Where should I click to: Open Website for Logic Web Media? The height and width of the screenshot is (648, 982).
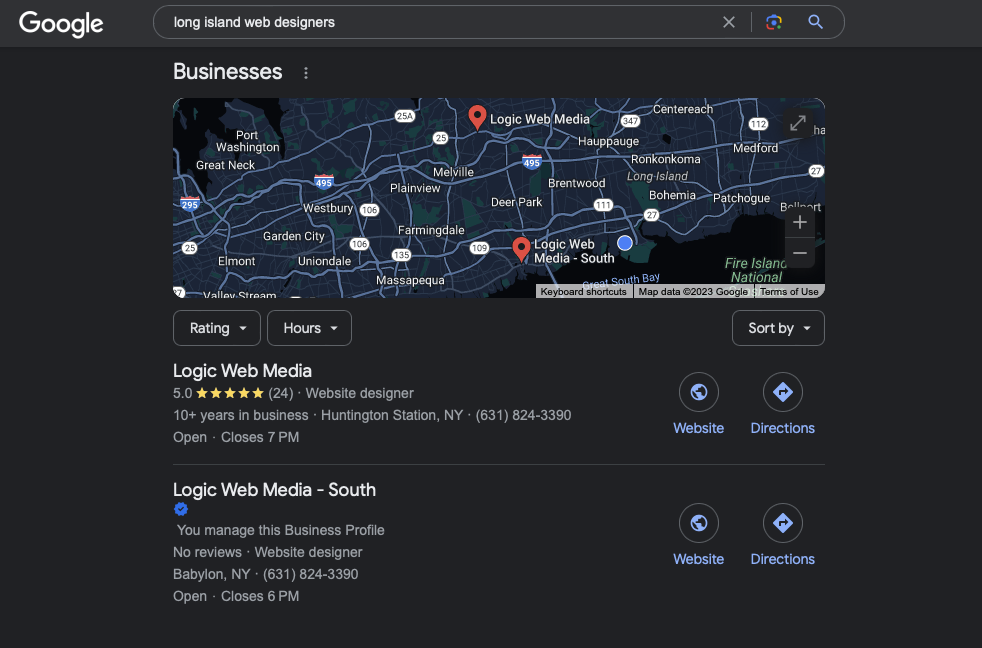[698, 392]
